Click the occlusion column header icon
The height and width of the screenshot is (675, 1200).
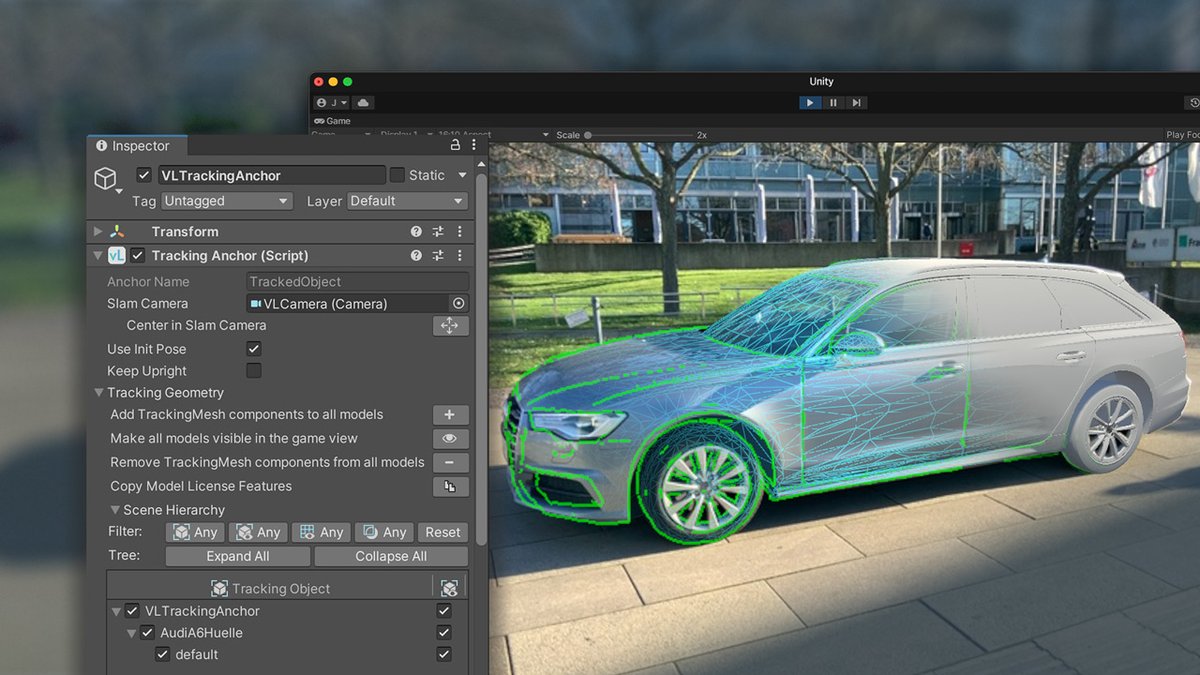[x=450, y=588]
